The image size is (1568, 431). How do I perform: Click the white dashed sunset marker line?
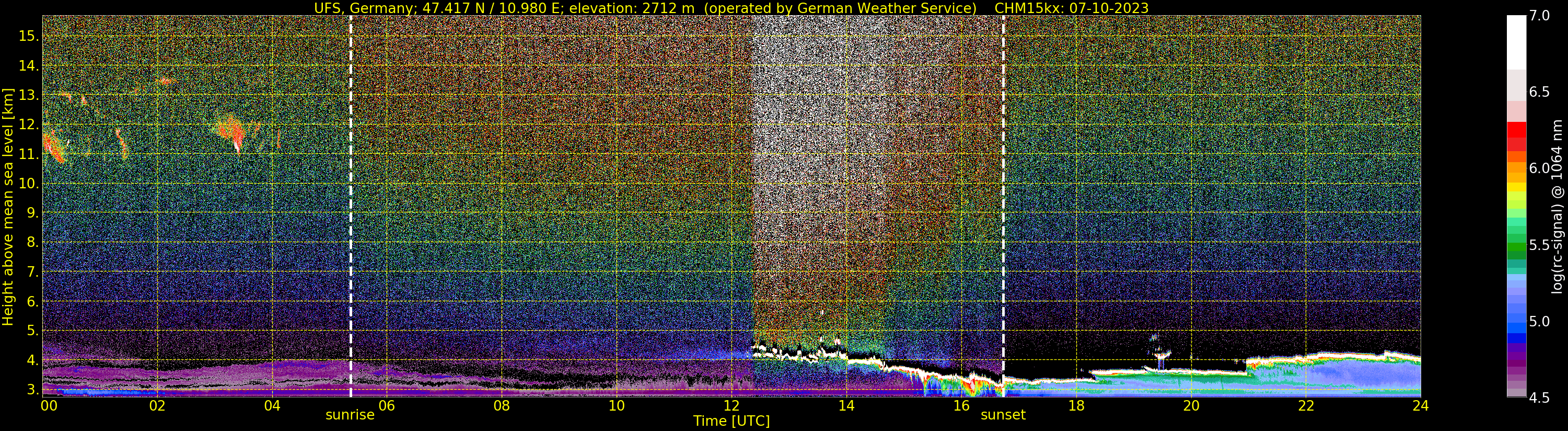(x=1003, y=206)
